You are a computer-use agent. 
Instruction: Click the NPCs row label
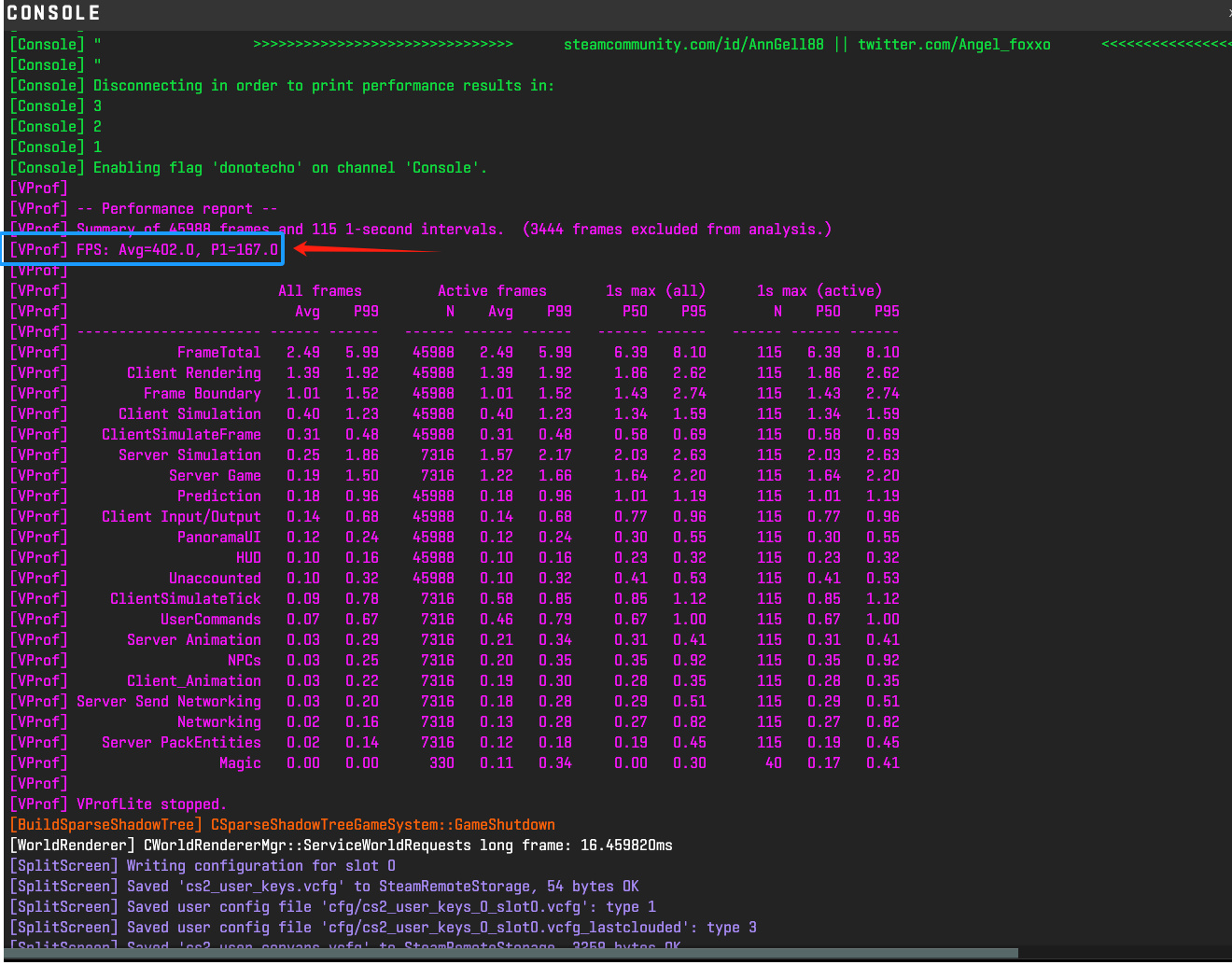[245, 661]
